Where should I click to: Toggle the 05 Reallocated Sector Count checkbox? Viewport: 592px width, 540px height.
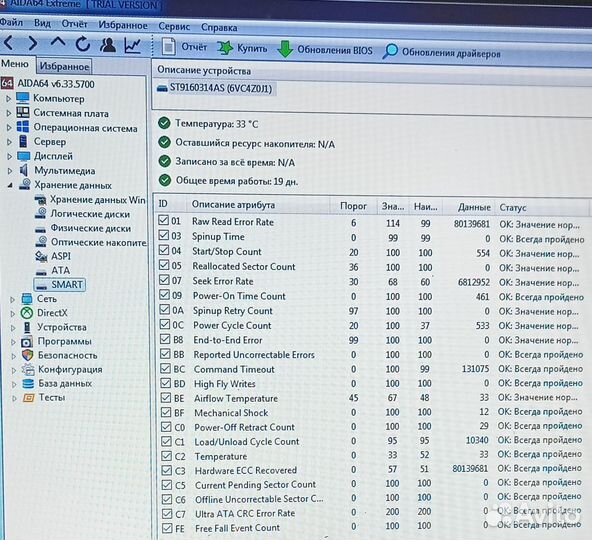pos(164,265)
